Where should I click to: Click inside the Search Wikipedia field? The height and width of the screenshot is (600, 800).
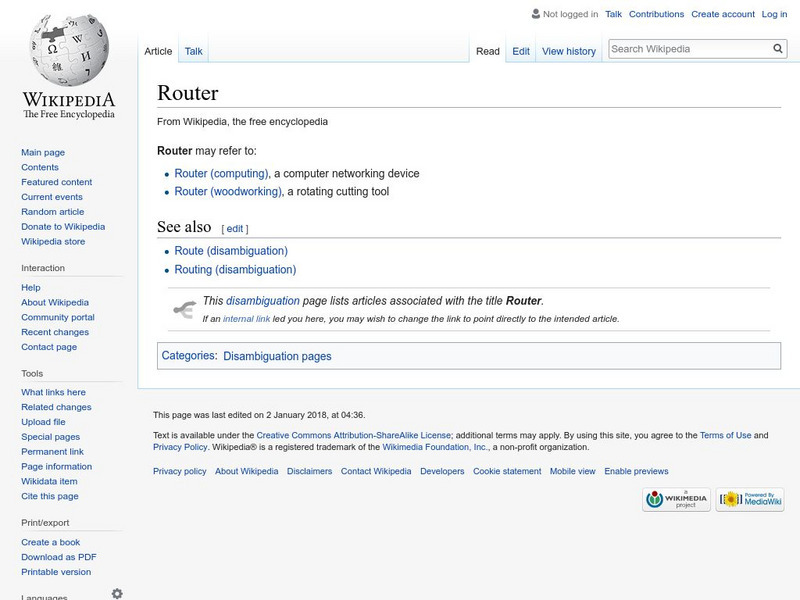point(688,48)
